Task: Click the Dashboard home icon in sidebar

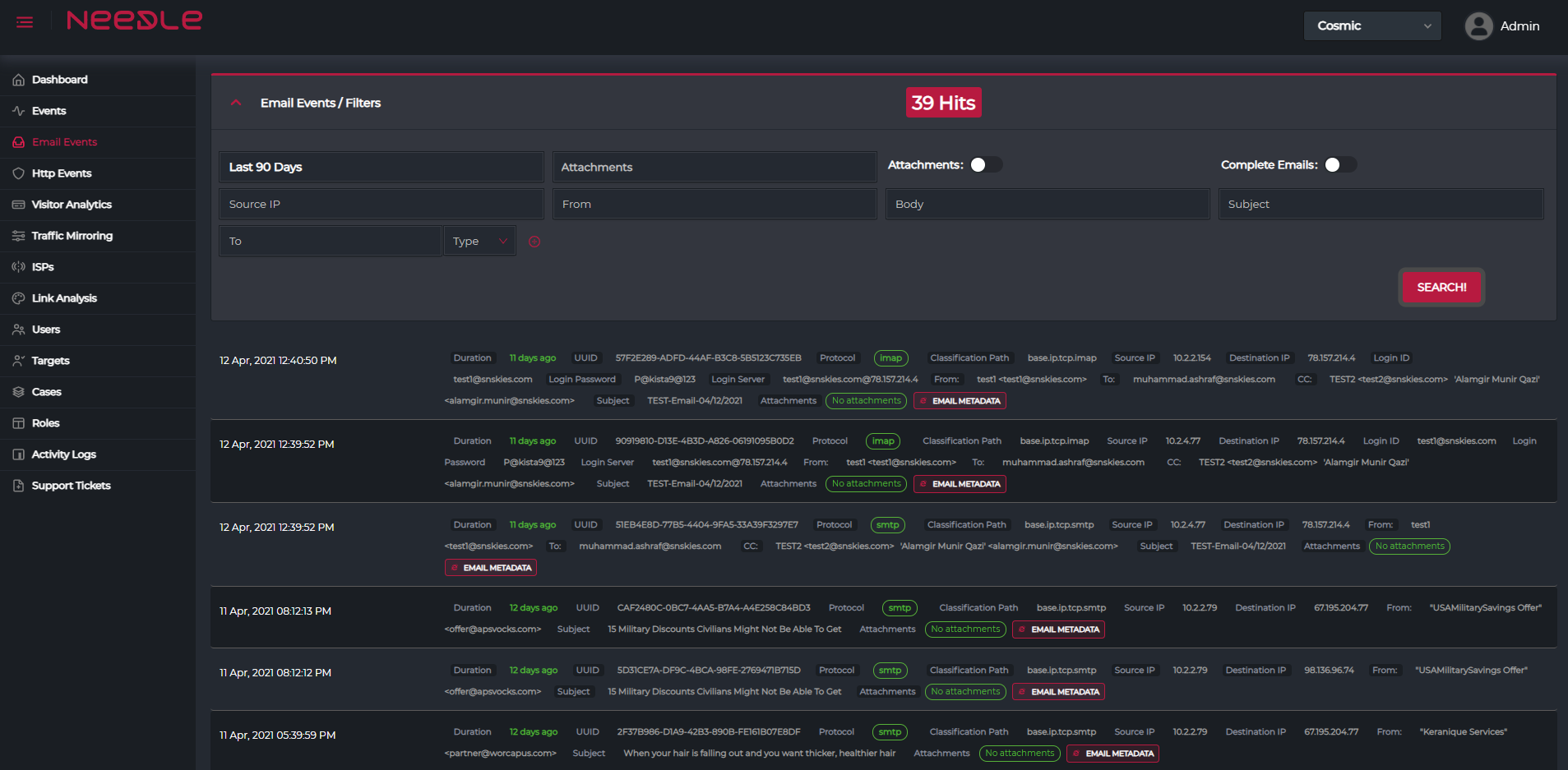Action: 18,80
